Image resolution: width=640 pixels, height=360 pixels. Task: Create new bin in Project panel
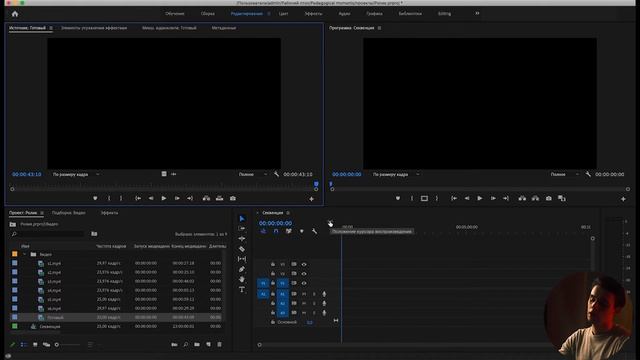[197, 344]
